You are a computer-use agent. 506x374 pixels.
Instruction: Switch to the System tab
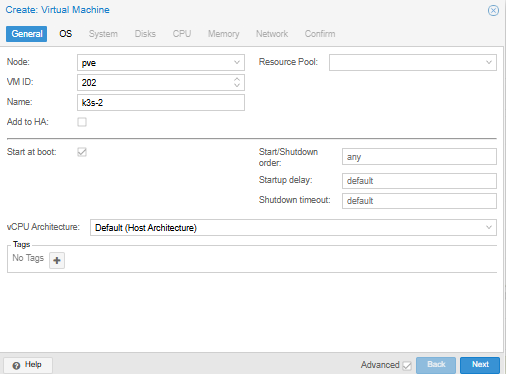click(x=103, y=34)
